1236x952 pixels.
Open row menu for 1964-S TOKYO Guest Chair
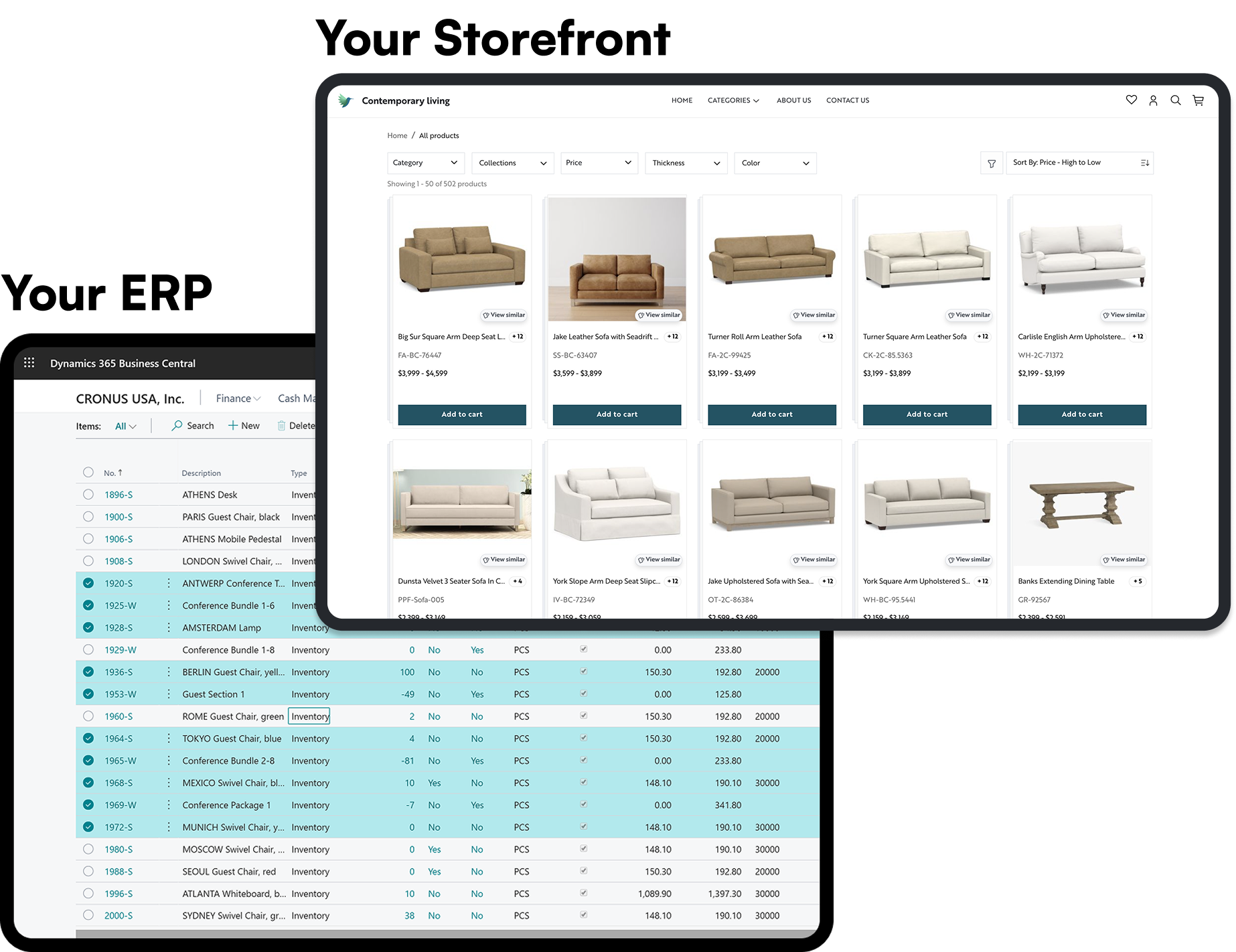tap(169, 738)
